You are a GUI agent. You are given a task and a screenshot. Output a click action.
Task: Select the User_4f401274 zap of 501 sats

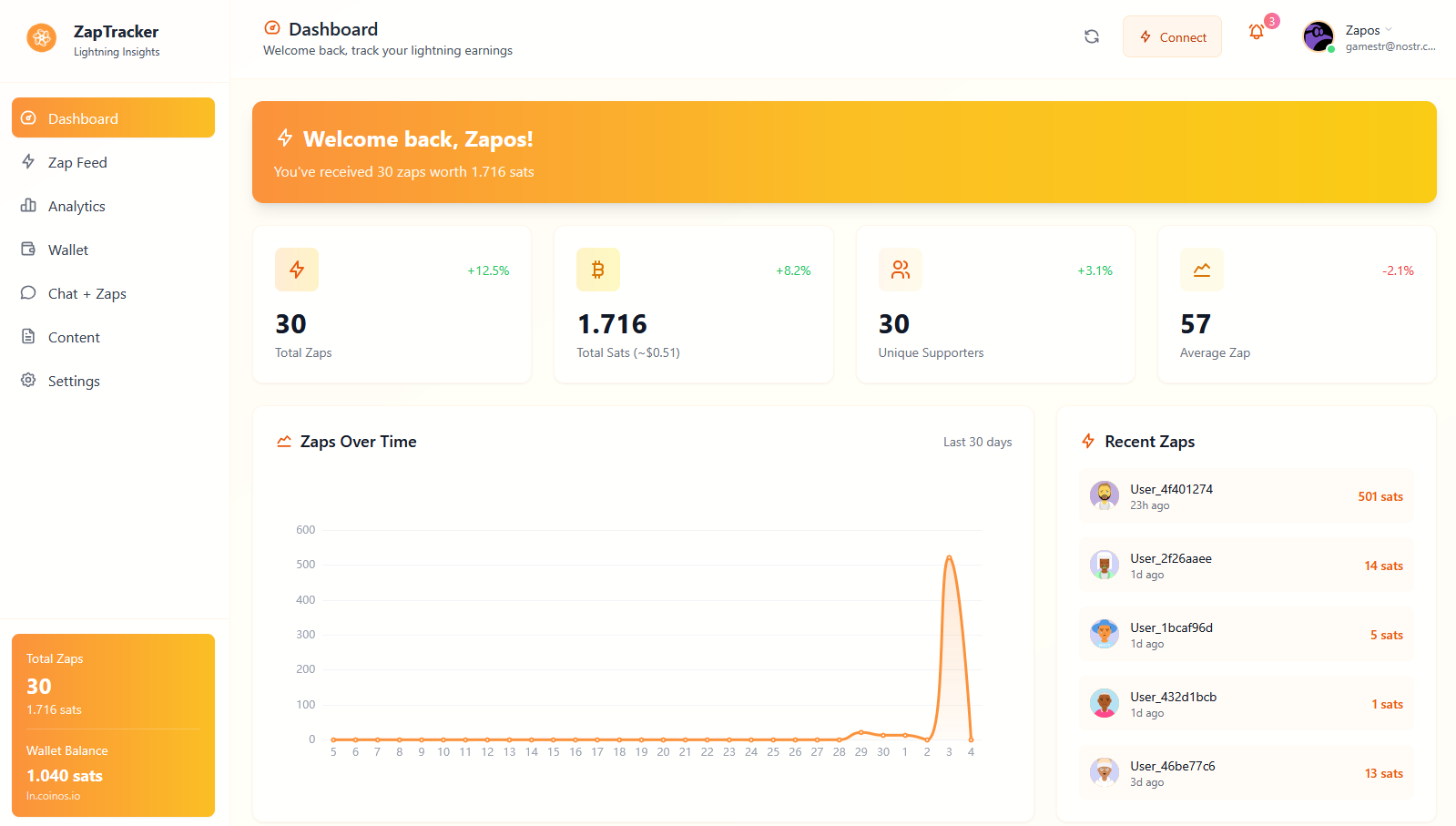[x=1245, y=496]
